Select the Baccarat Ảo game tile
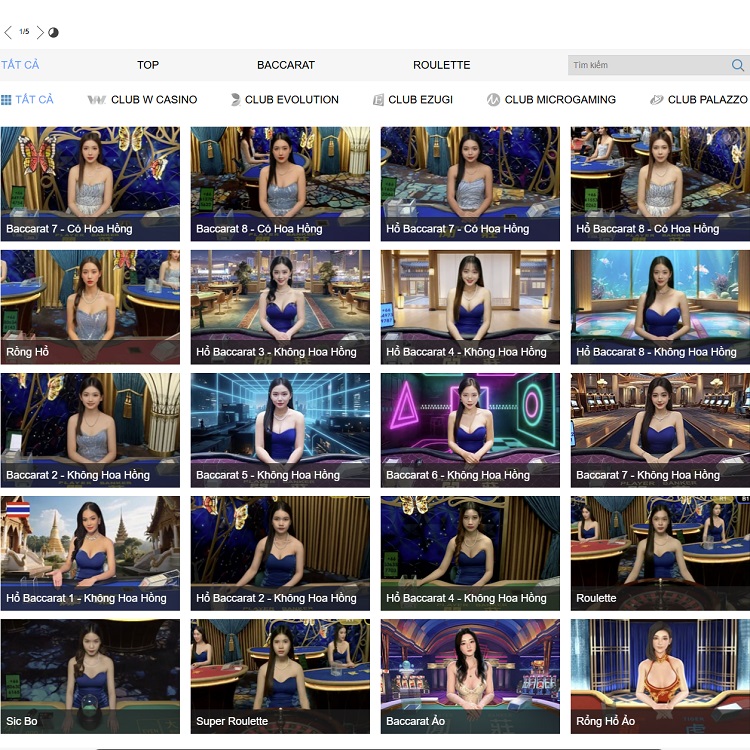The height and width of the screenshot is (750, 750). (470, 676)
